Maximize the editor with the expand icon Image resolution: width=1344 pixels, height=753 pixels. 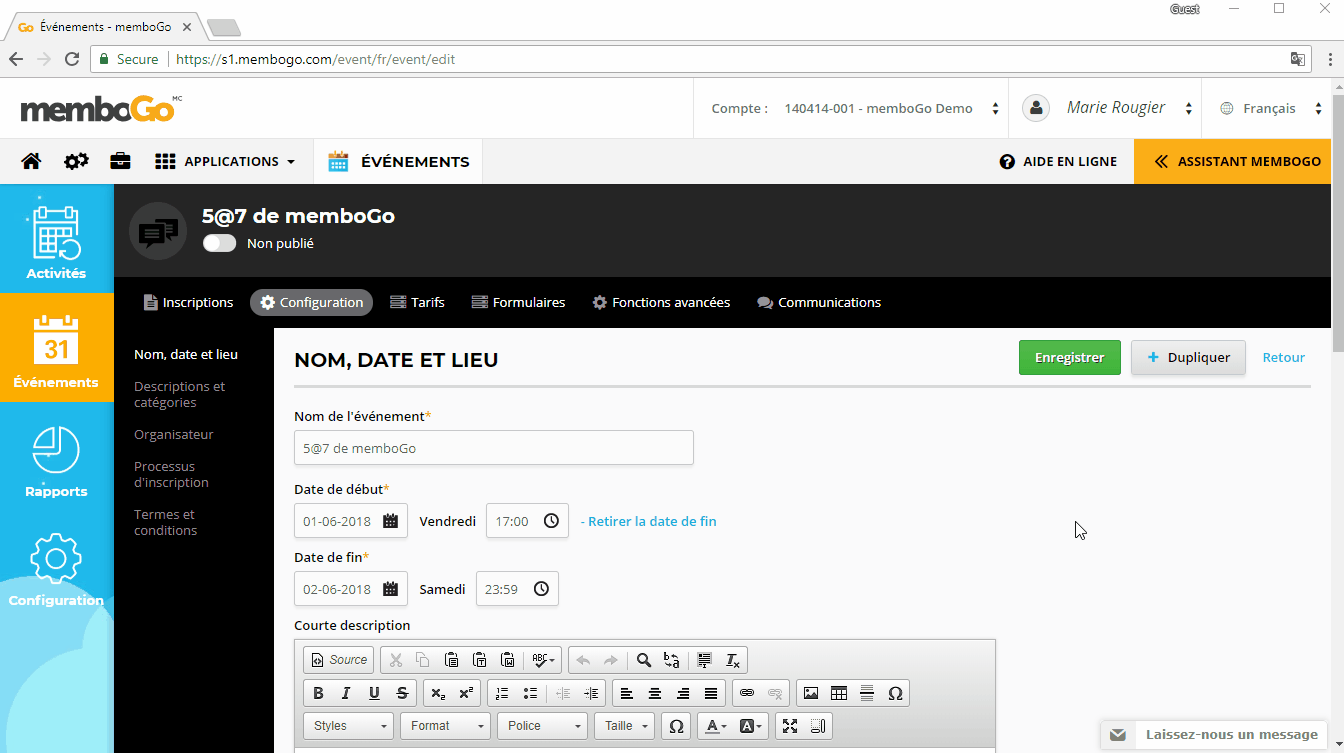pyautogui.click(x=790, y=726)
